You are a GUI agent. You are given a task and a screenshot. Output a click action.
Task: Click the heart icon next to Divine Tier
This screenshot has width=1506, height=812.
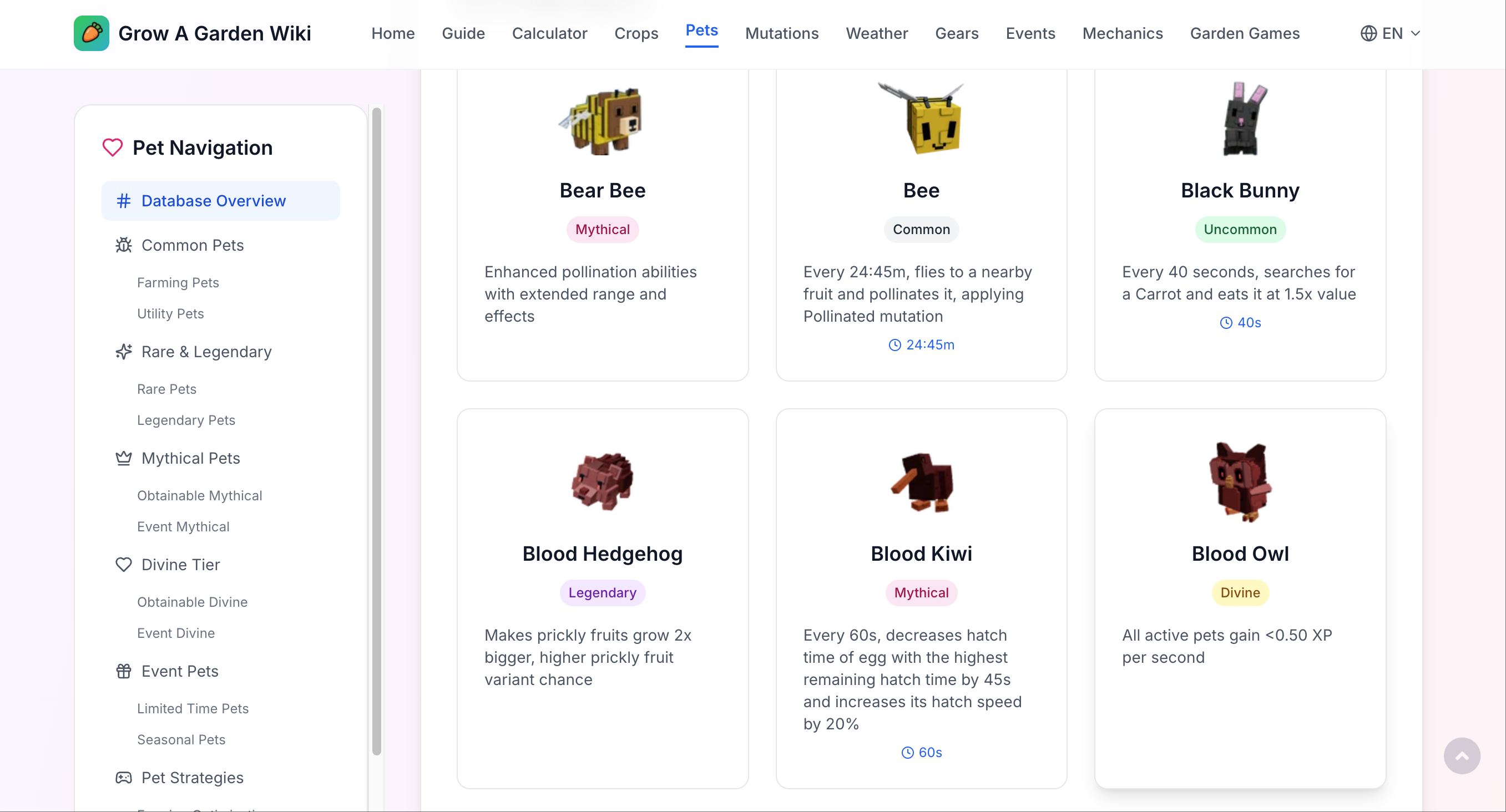[123, 564]
